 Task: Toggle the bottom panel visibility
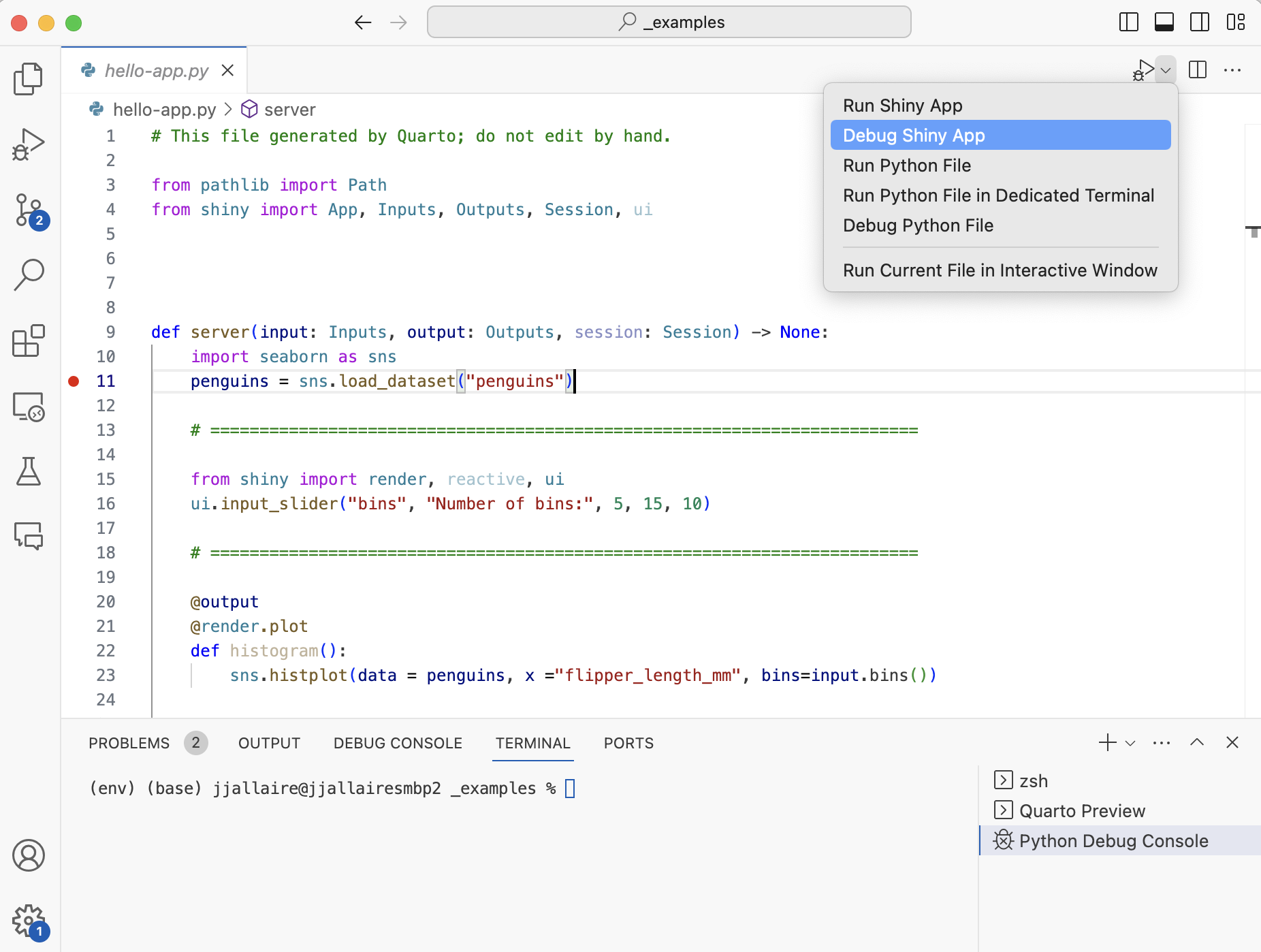point(1164,22)
